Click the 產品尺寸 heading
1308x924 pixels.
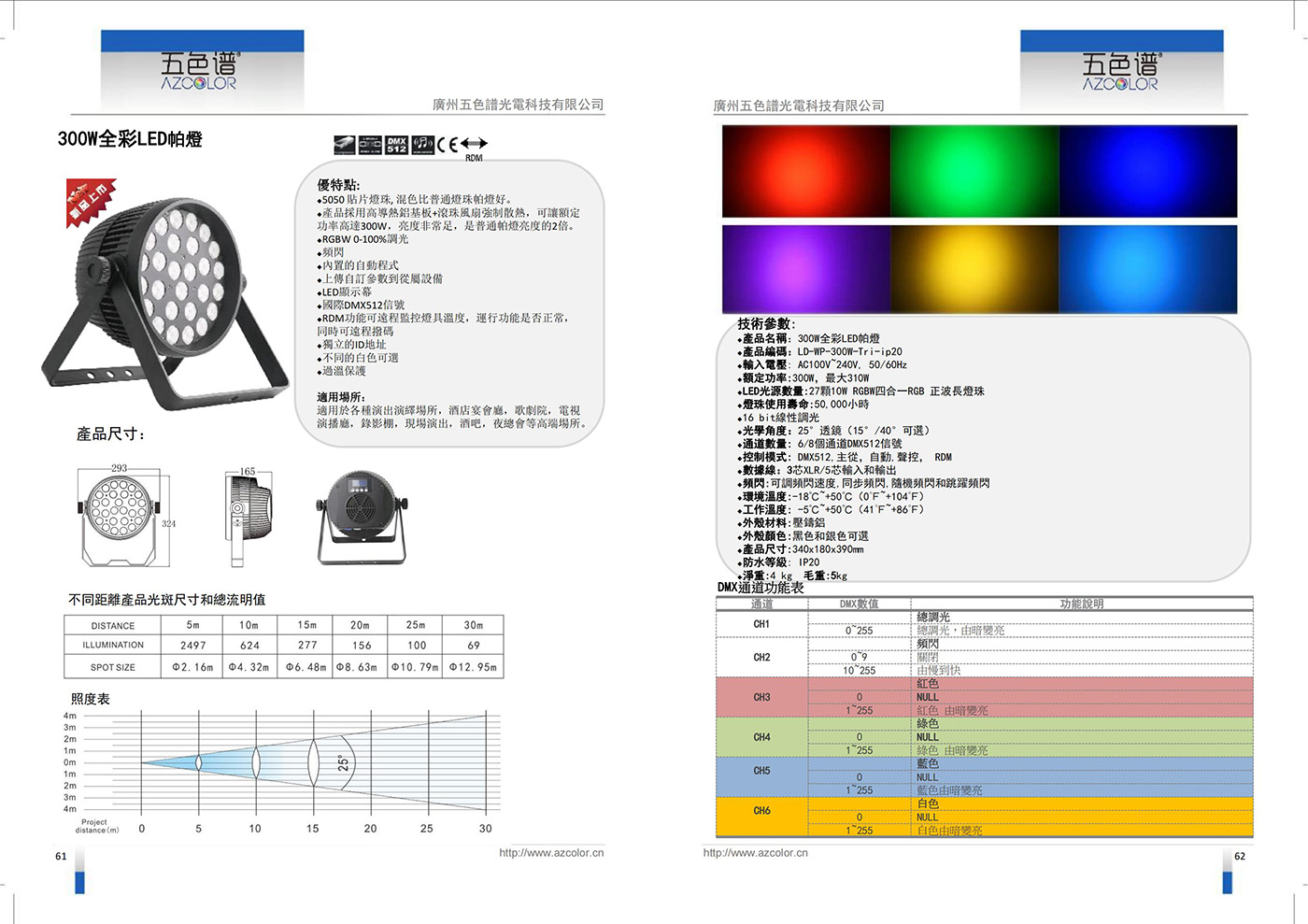pyautogui.click(x=110, y=434)
